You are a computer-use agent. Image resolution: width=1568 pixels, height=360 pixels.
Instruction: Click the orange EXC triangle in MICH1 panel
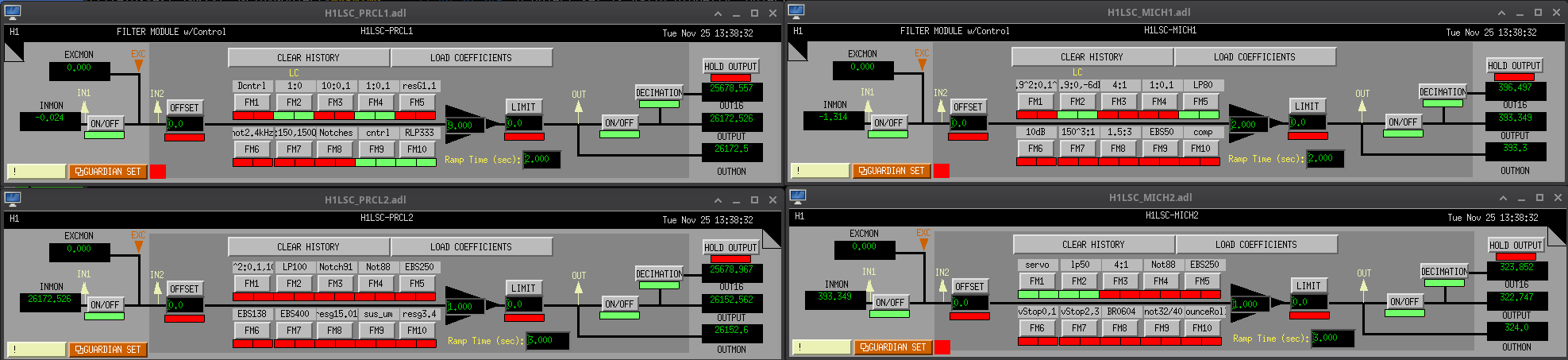pos(922,64)
